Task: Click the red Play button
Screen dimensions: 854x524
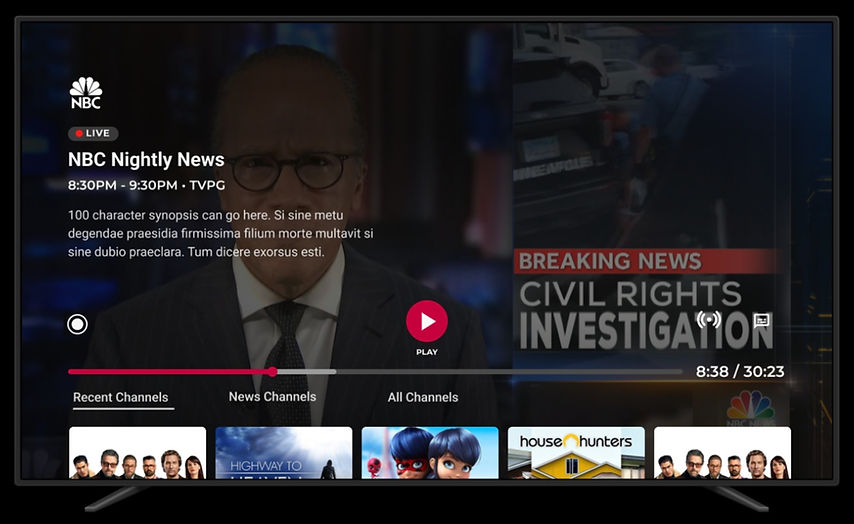Action: pyautogui.click(x=427, y=321)
